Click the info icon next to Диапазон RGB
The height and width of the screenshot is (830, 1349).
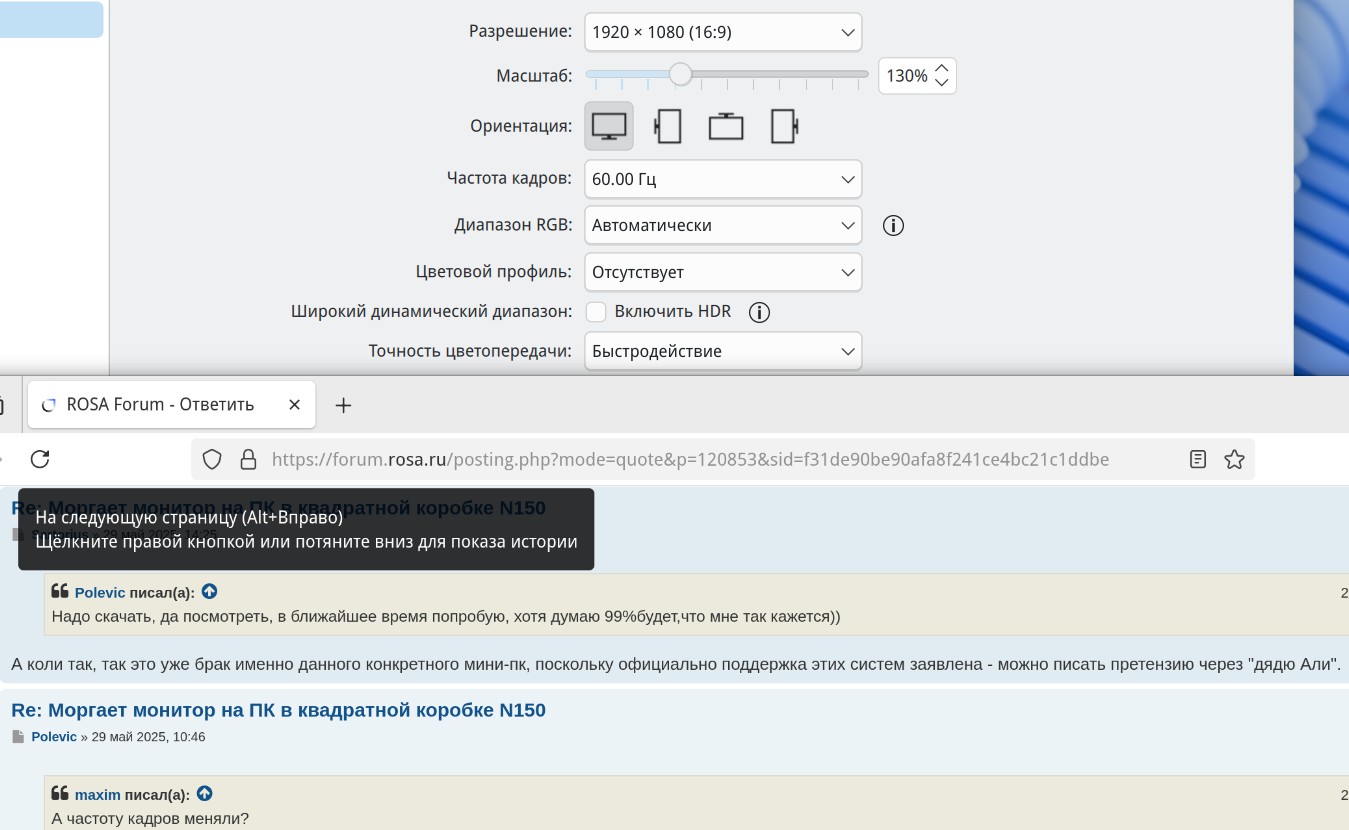click(893, 225)
